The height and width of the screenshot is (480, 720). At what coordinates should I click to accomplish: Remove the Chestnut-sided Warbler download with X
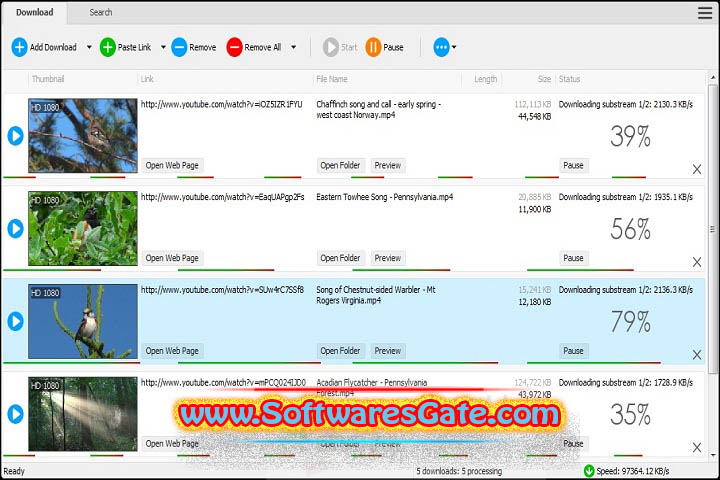[697, 355]
